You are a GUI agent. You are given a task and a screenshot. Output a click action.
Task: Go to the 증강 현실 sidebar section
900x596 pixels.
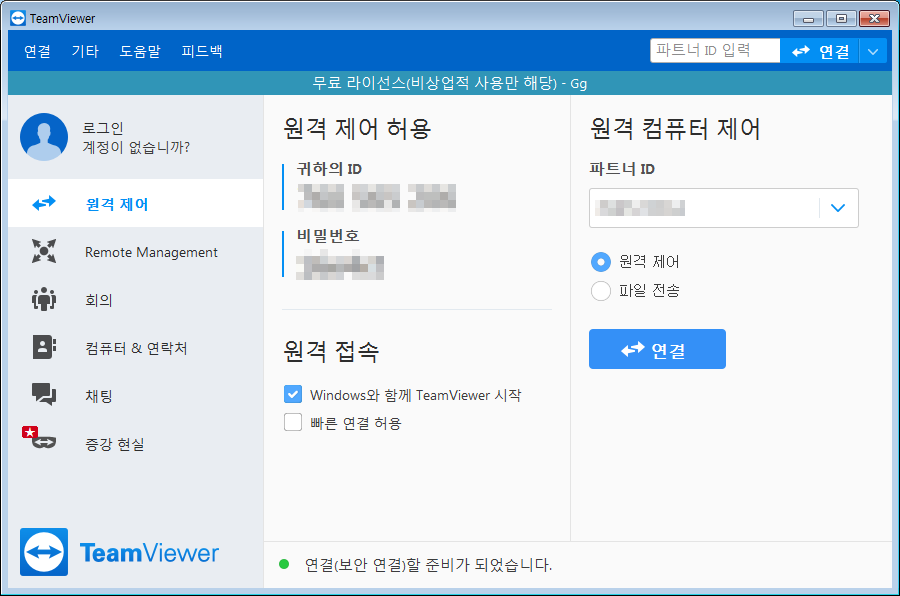pyautogui.click(x=135, y=444)
